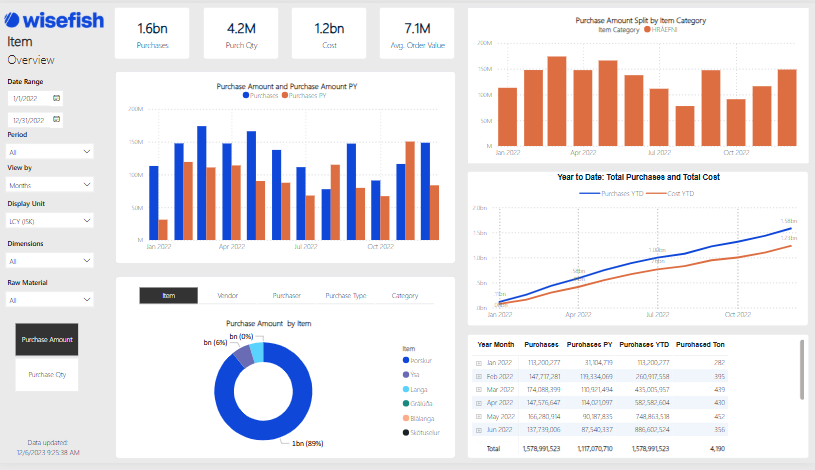
Task: Expand the Jan 2022 table row
Action: pyautogui.click(x=479, y=361)
